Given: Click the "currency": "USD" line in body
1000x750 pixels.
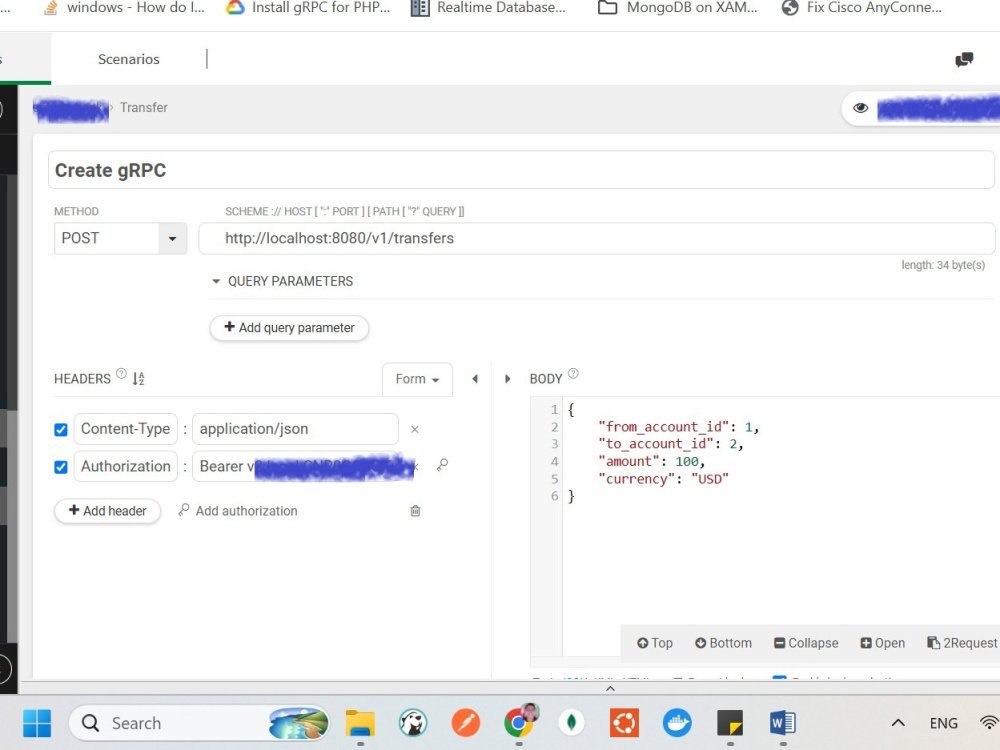Looking at the screenshot, I should tap(663, 479).
